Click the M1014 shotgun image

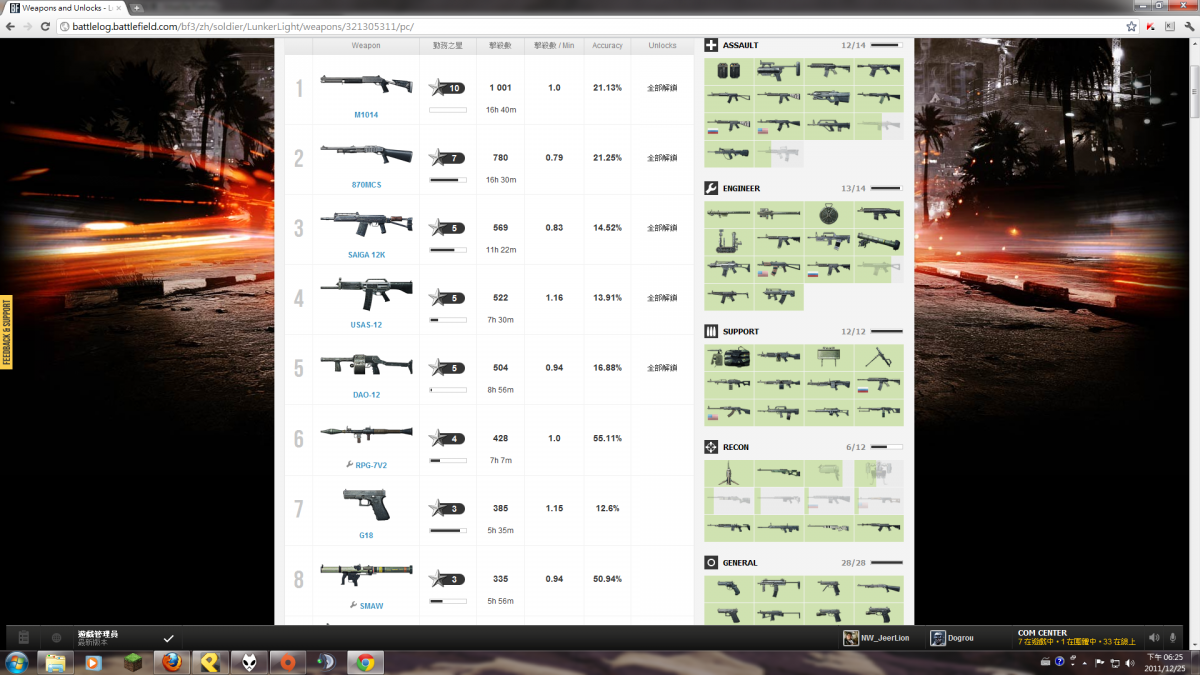pos(366,86)
